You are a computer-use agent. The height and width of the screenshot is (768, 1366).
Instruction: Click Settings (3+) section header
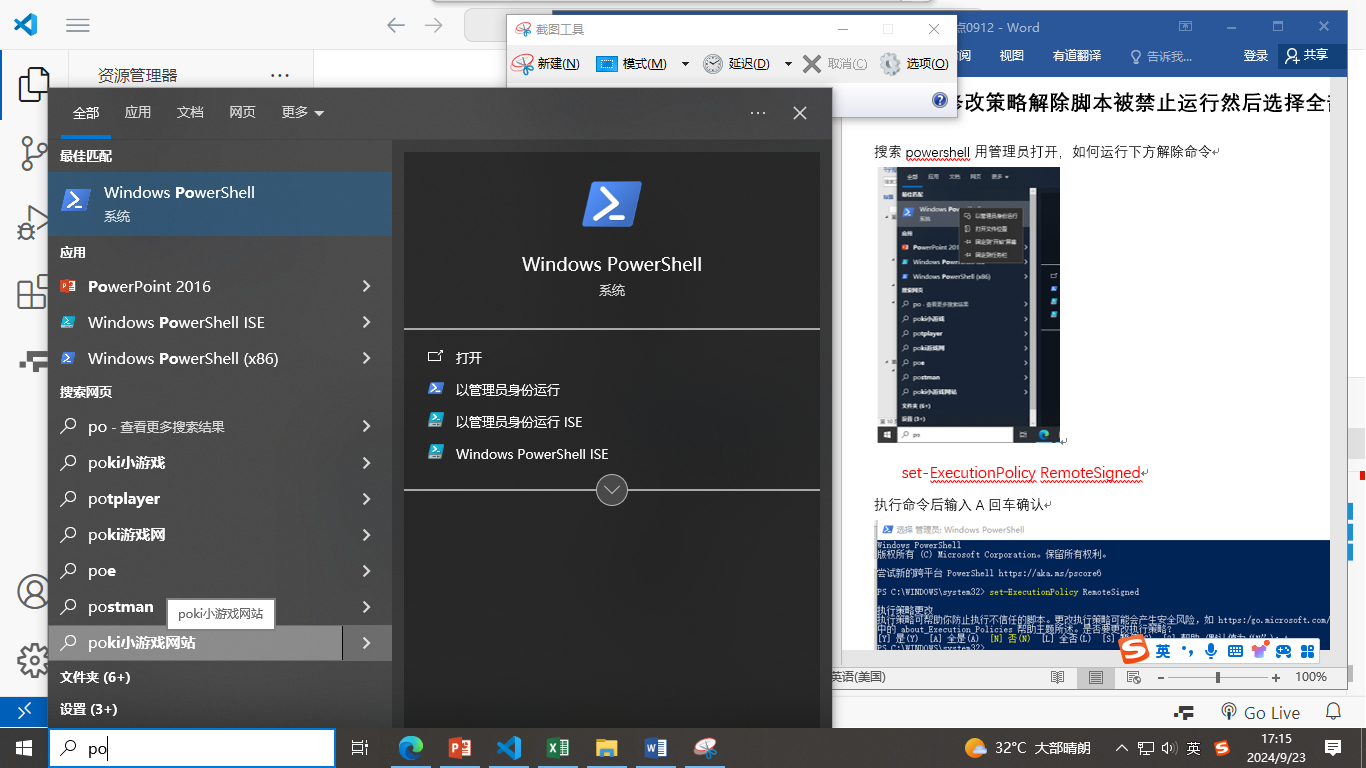tap(88, 709)
